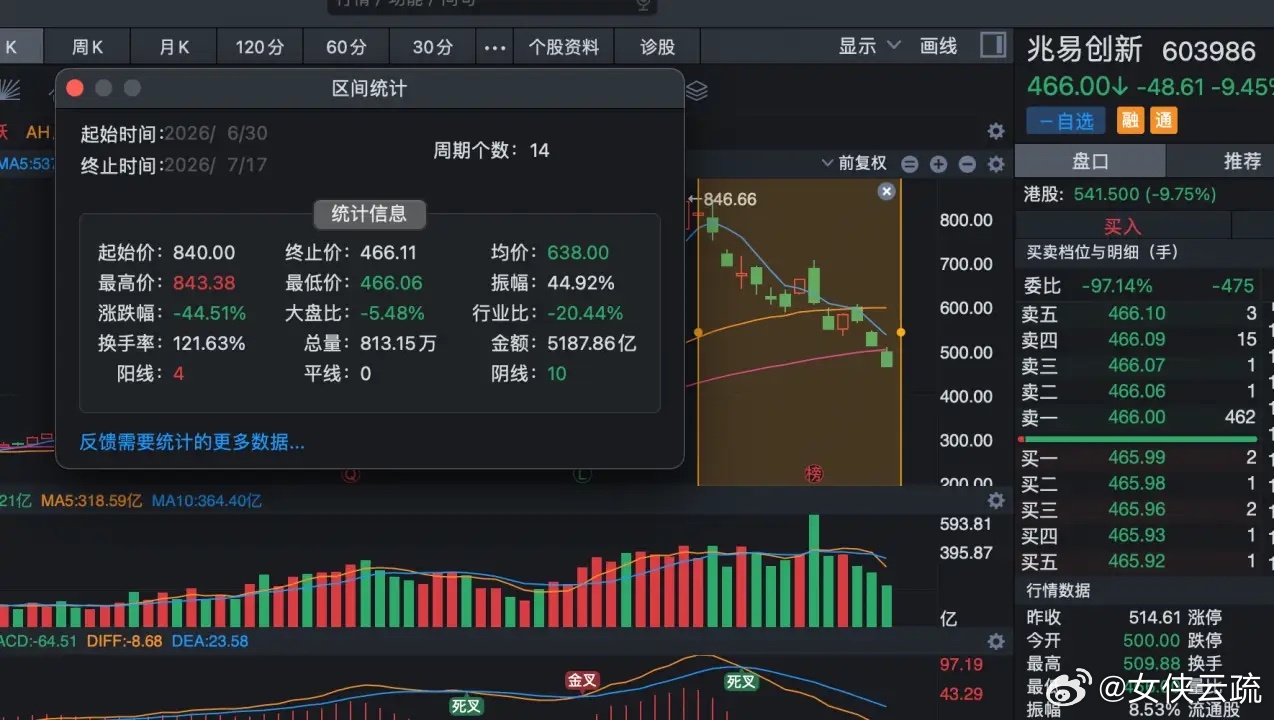Click the L event marker below chart
This screenshot has width=1274, height=720.
582,476
